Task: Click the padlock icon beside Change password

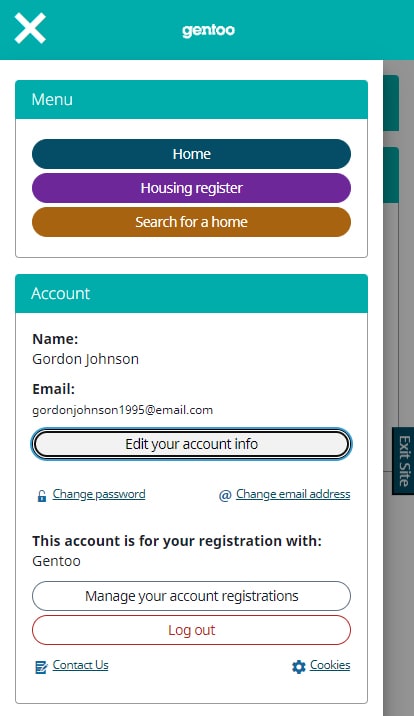Action: 42,495
